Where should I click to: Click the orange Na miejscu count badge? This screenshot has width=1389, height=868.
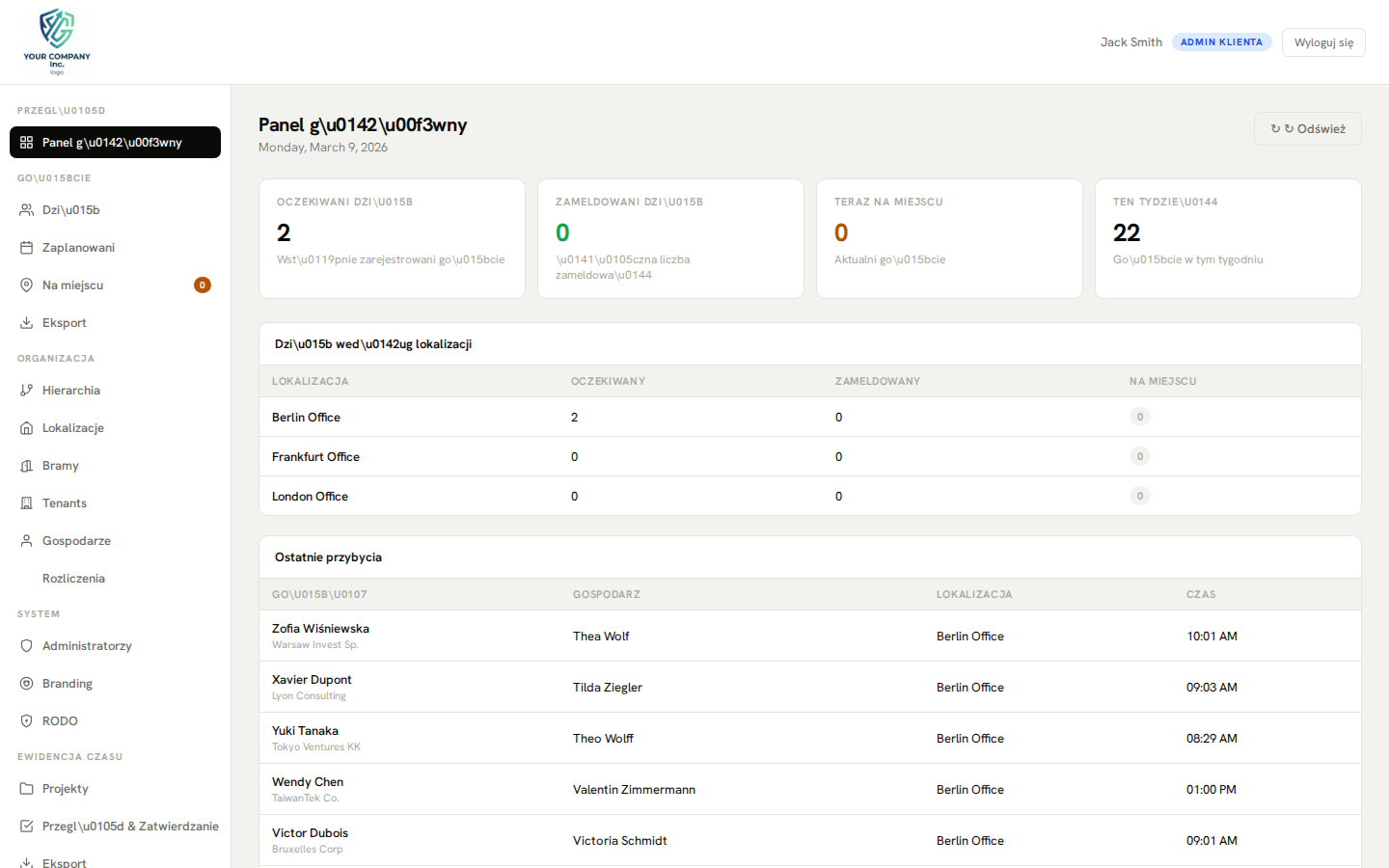click(x=203, y=285)
